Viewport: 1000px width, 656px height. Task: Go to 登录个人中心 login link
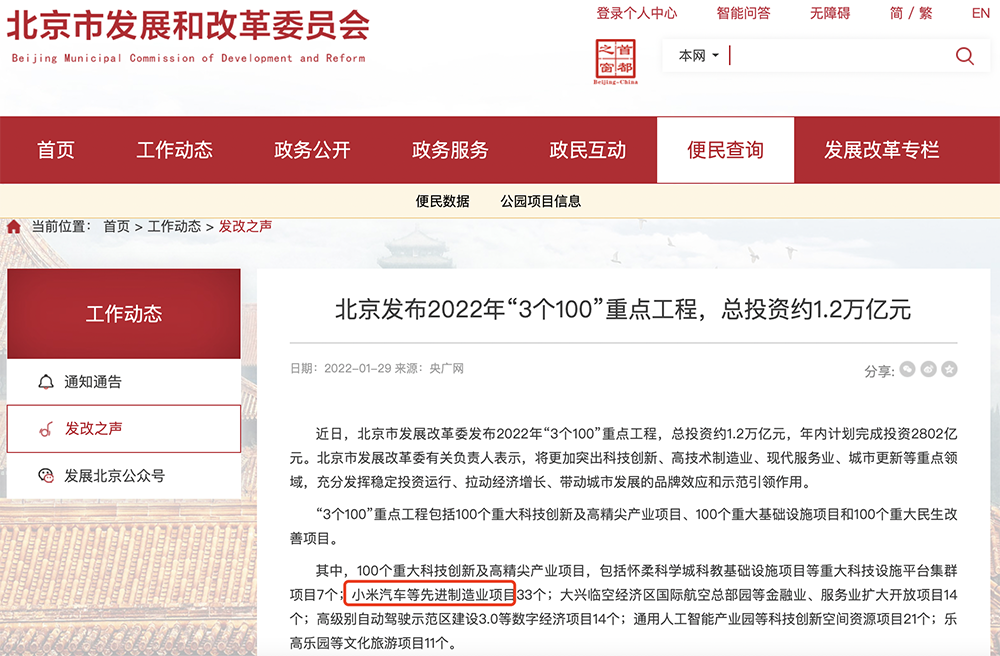pos(636,13)
